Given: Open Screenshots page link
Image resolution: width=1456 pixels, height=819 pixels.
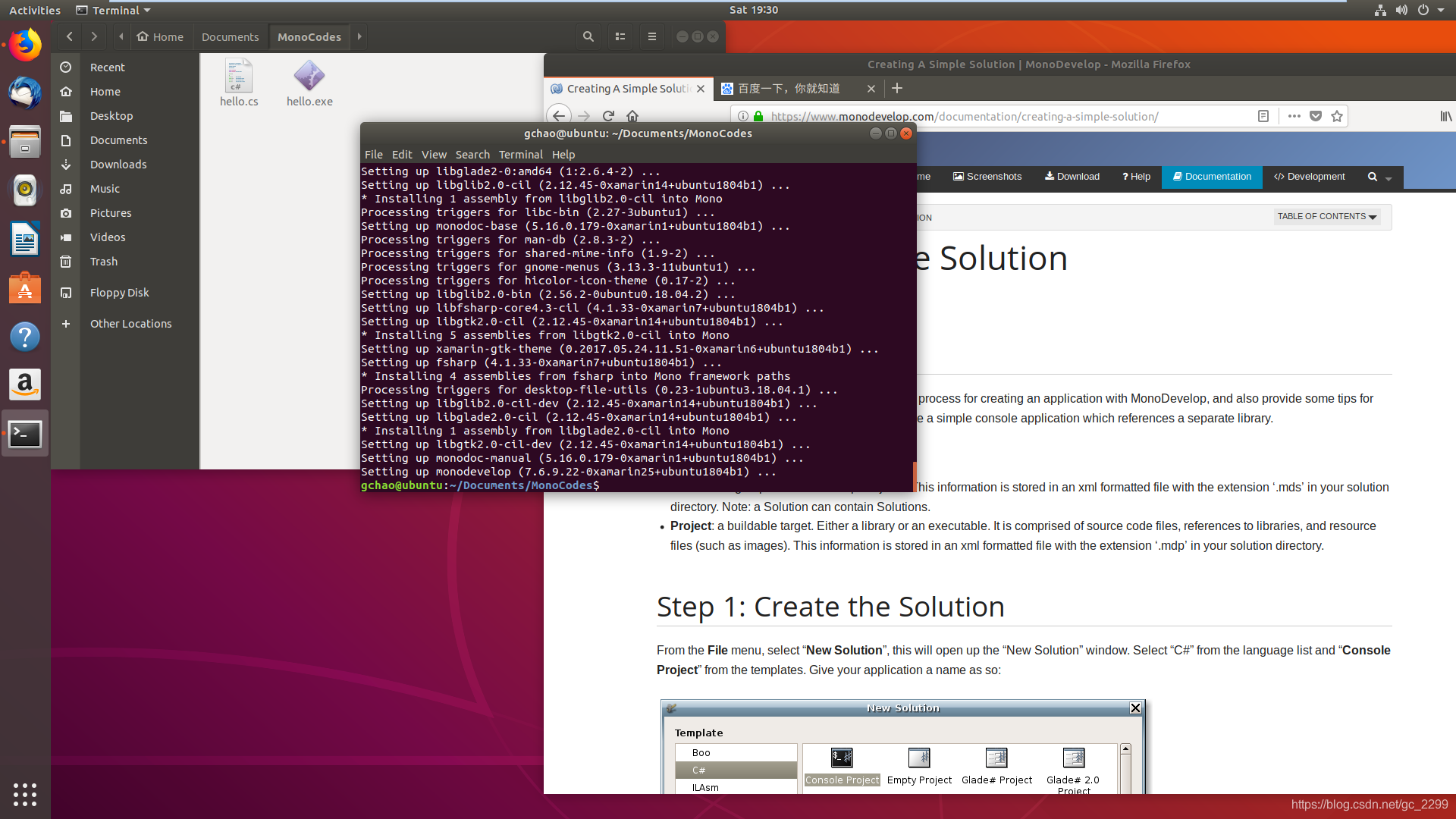Looking at the screenshot, I should click(x=987, y=177).
